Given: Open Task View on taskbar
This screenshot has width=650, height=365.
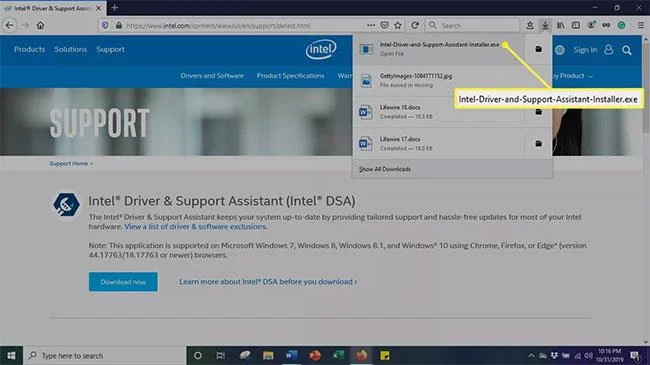Looking at the screenshot, I should (221, 355).
